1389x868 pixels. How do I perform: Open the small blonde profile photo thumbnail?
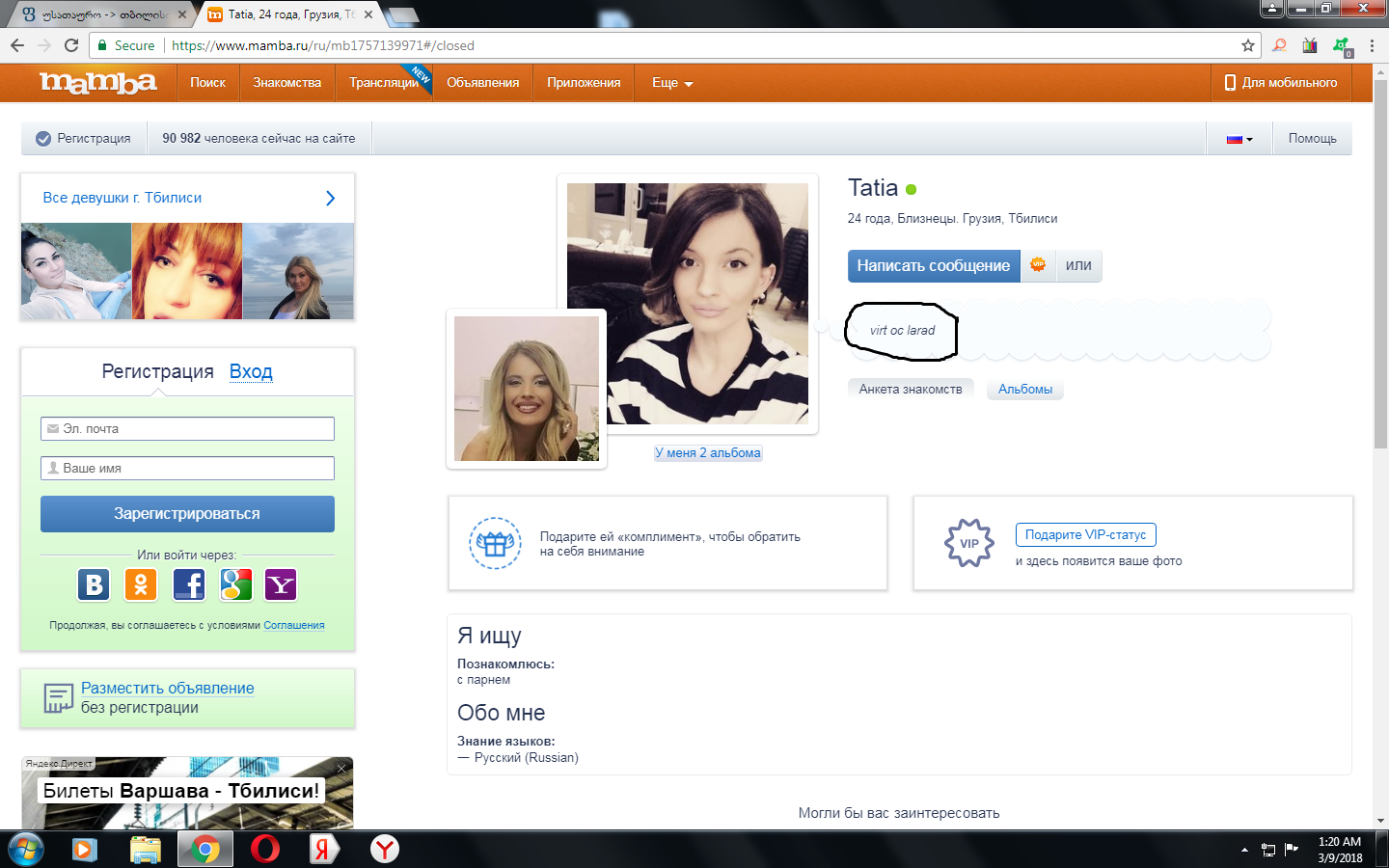tap(527, 389)
